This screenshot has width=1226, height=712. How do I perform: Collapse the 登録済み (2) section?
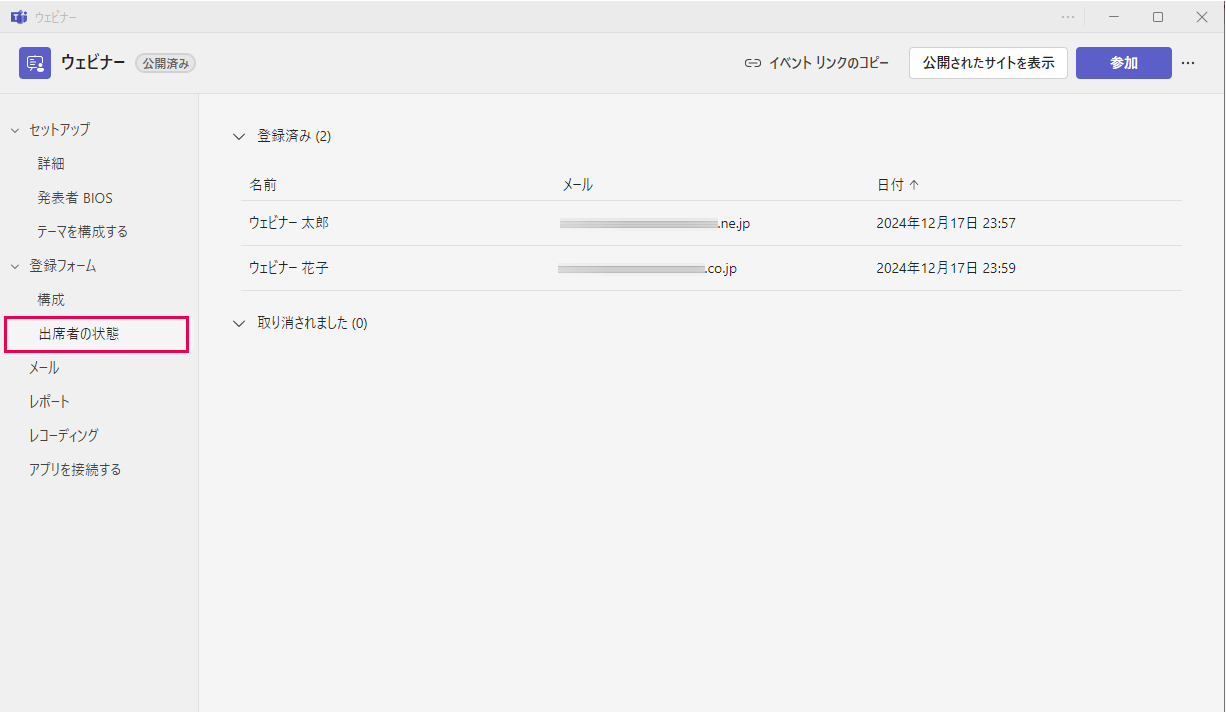pos(238,136)
